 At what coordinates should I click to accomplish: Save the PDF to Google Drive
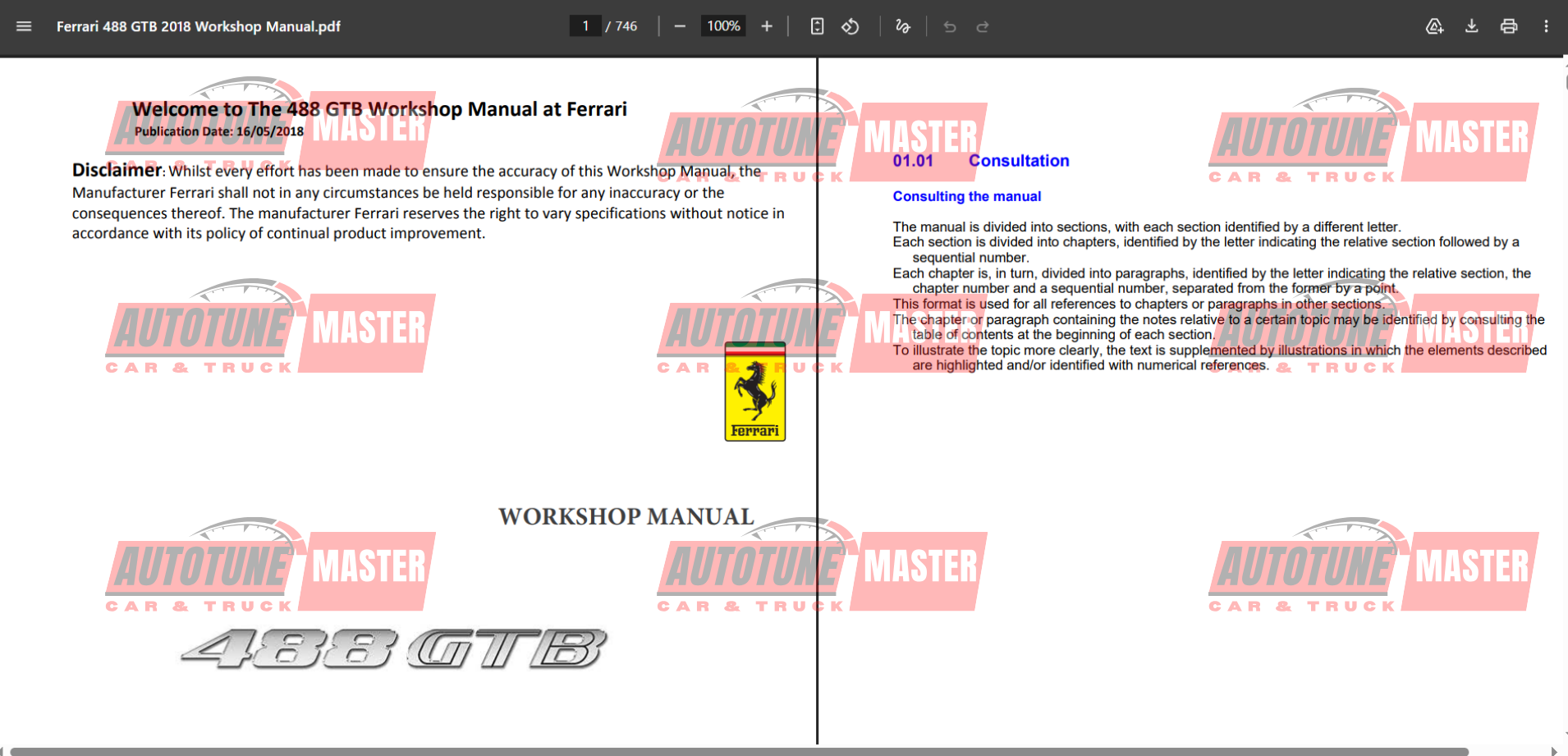click(1434, 26)
